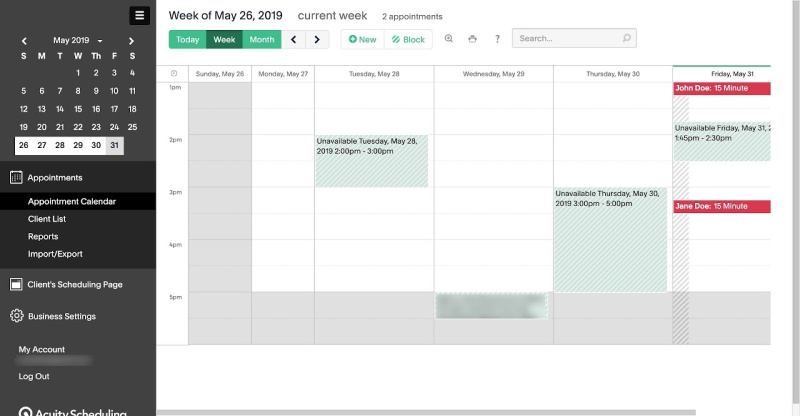Select day 22 in mini calendar

tap(78, 127)
